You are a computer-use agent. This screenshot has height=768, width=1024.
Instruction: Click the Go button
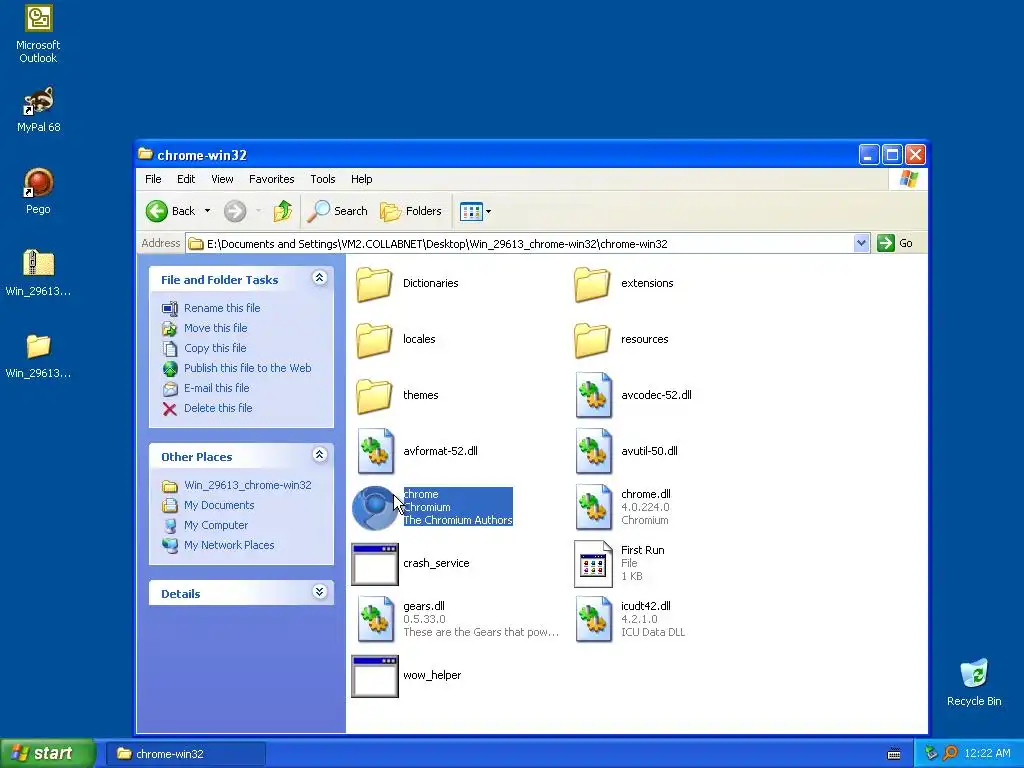point(895,244)
